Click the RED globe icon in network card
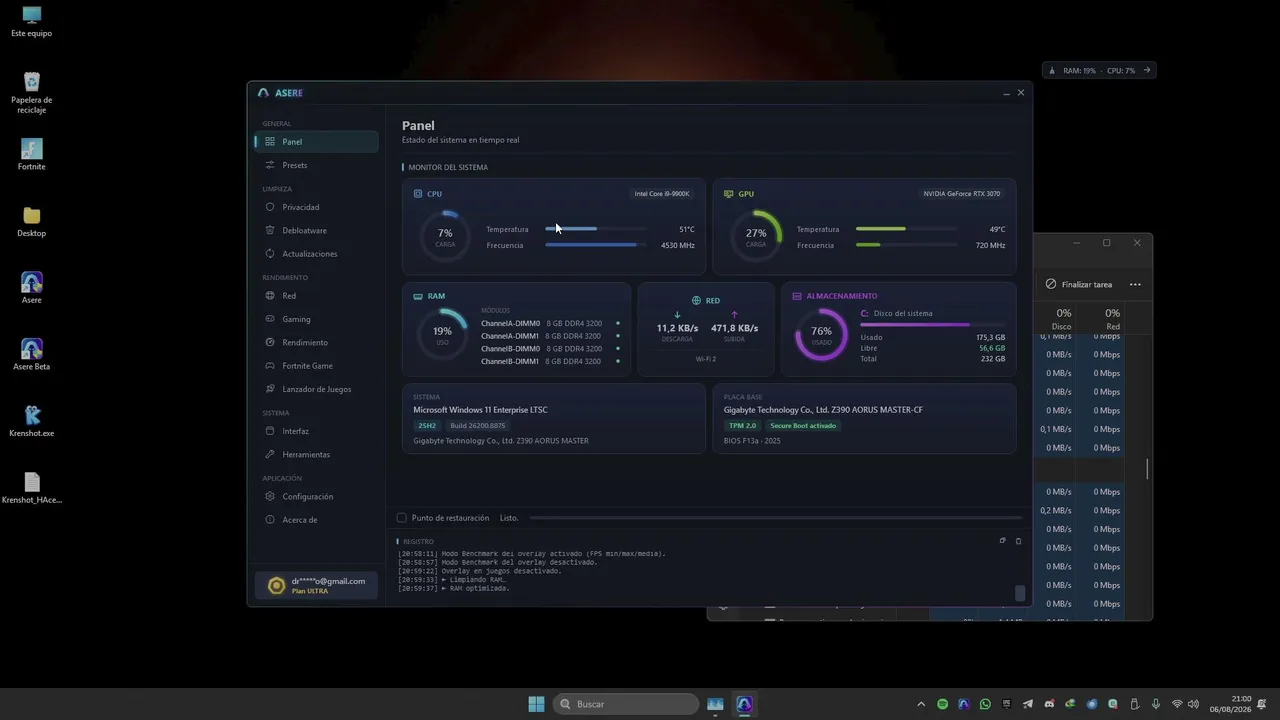The width and height of the screenshot is (1280, 720). [696, 300]
